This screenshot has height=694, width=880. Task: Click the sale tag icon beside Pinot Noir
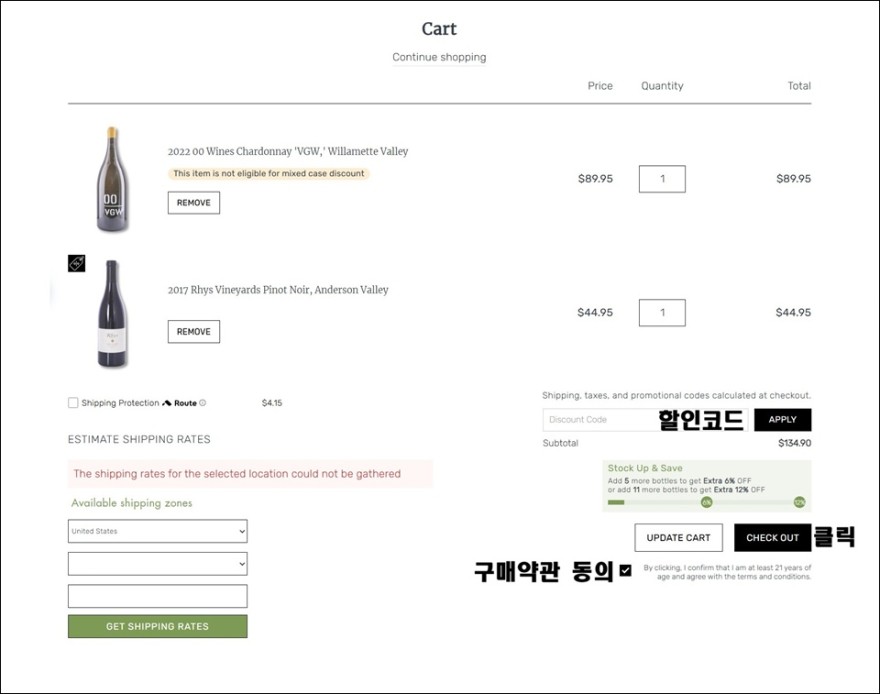point(76,263)
